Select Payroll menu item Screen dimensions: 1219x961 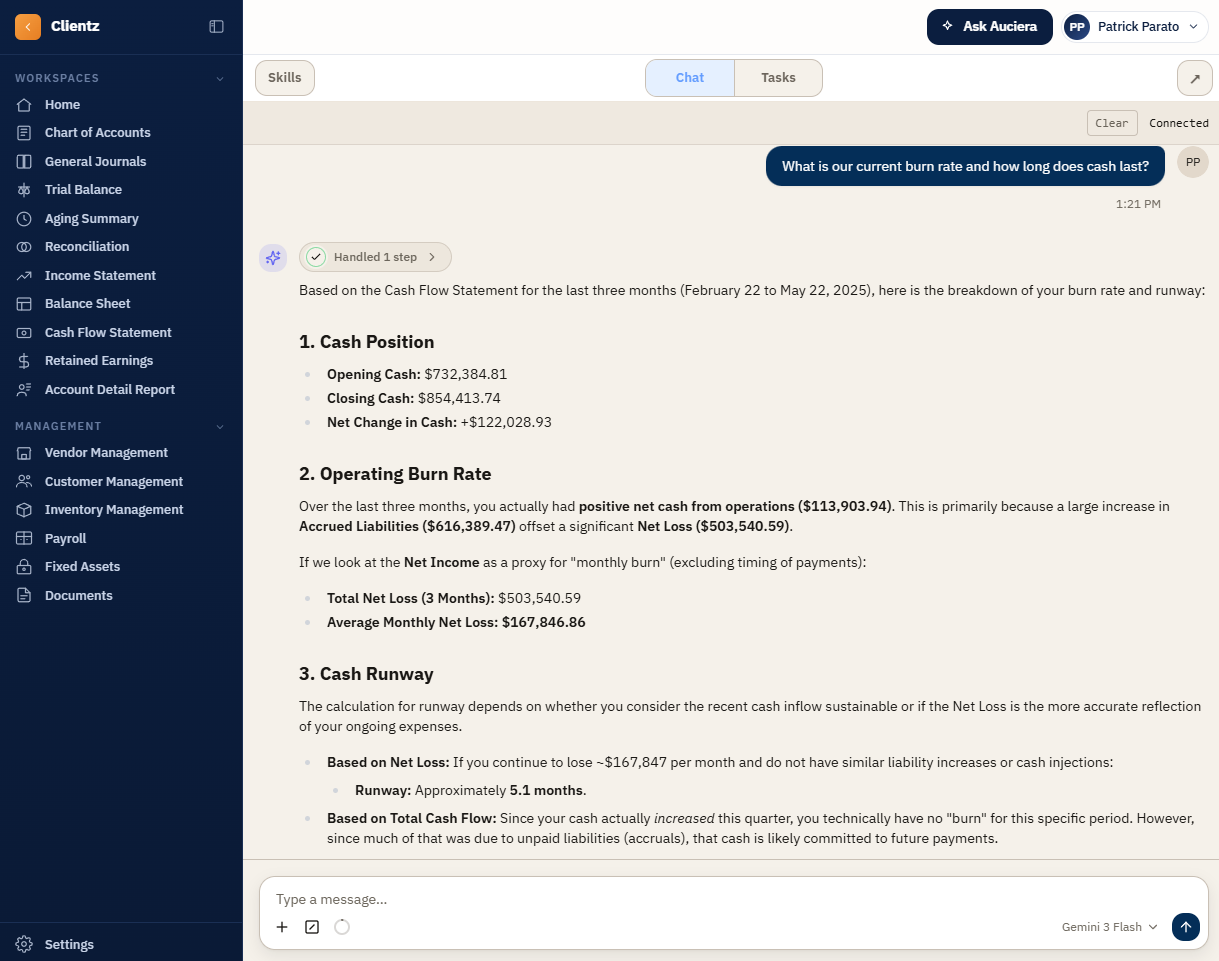pyautogui.click(x=65, y=539)
